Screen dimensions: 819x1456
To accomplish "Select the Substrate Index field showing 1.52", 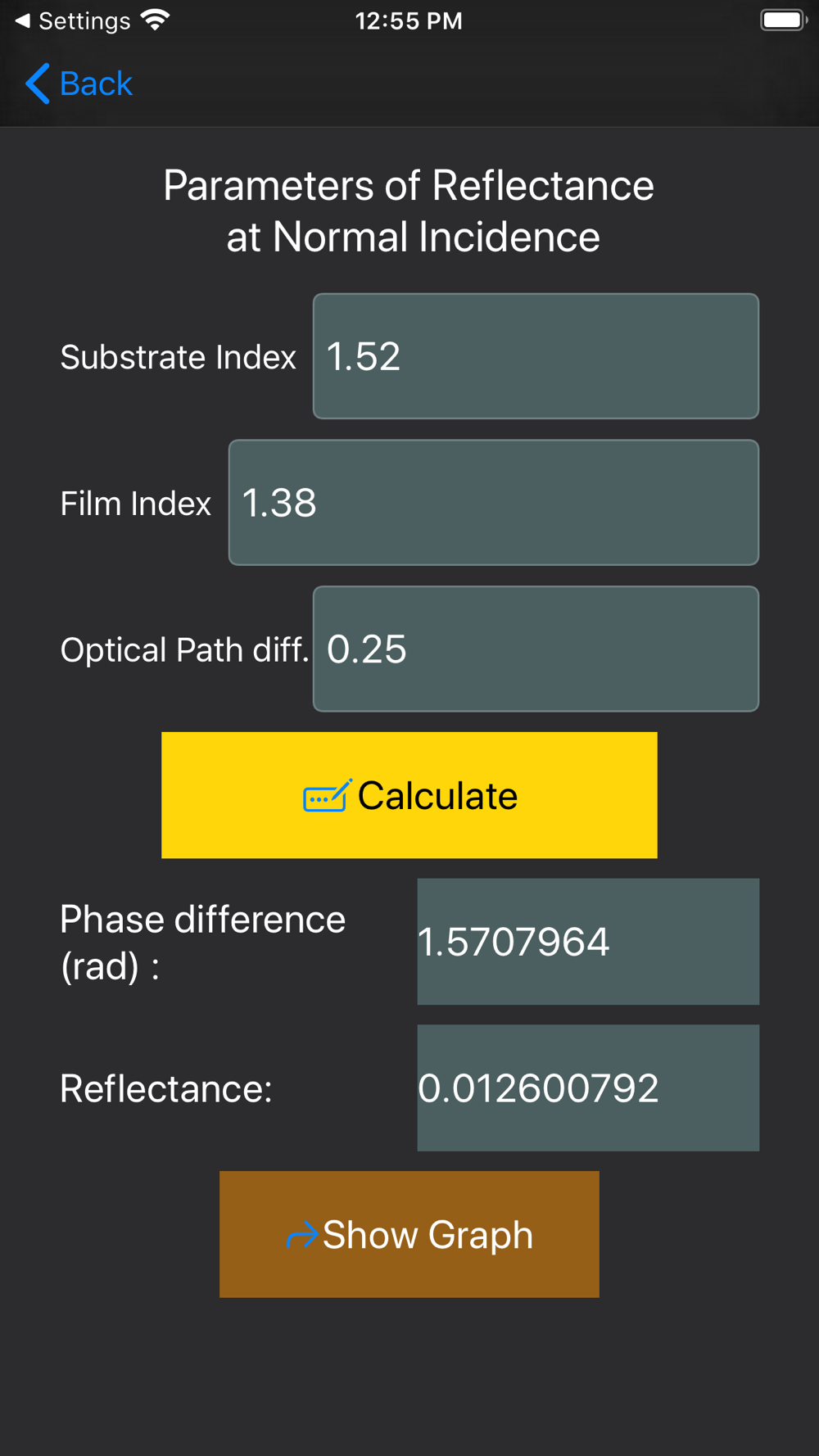I will [x=536, y=356].
